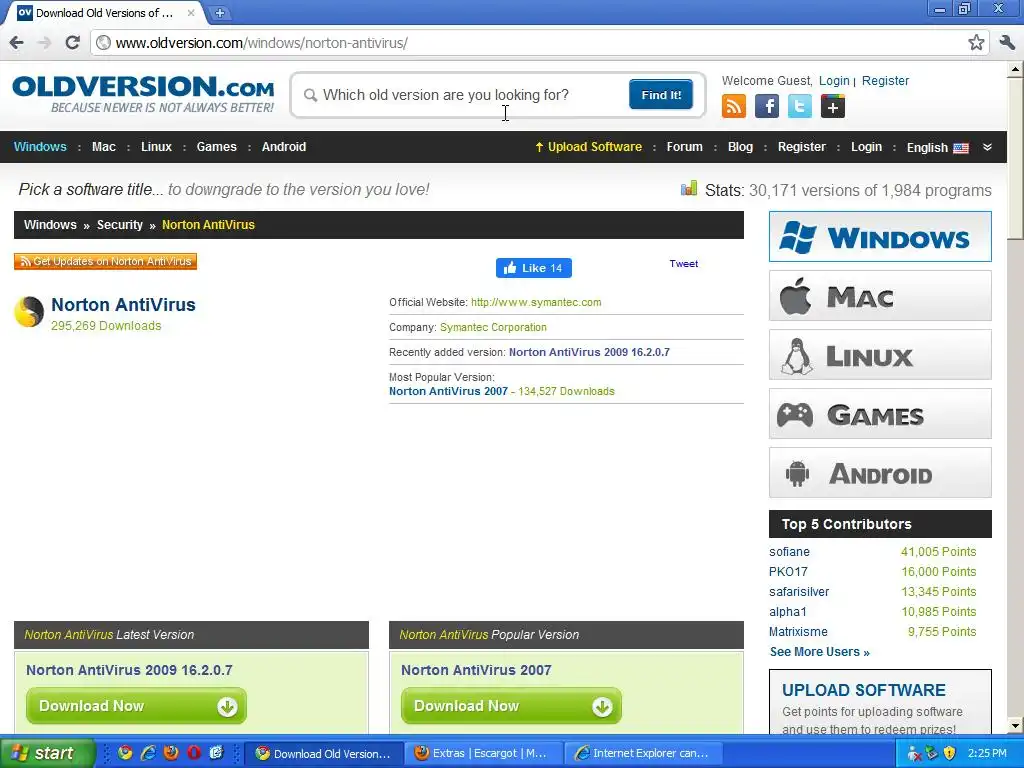Click the security shield tray icon
This screenshot has width=1024, height=768.
pyautogui.click(x=950, y=753)
